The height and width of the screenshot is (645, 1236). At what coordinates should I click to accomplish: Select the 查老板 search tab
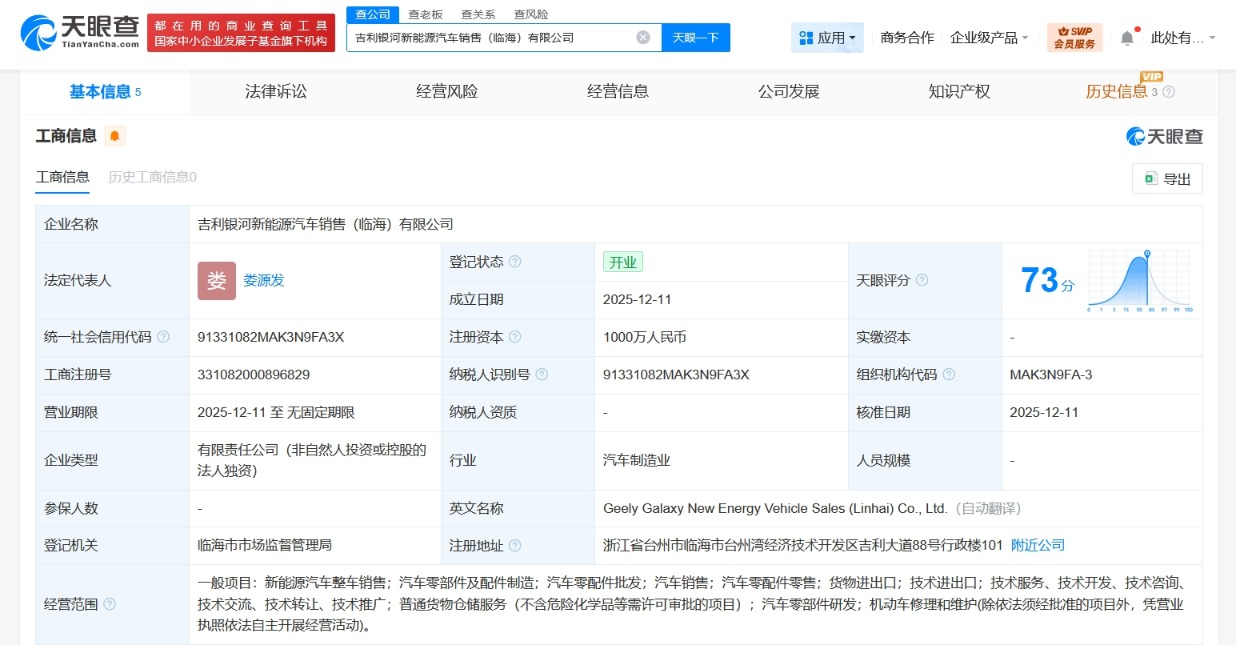[x=425, y=14]
